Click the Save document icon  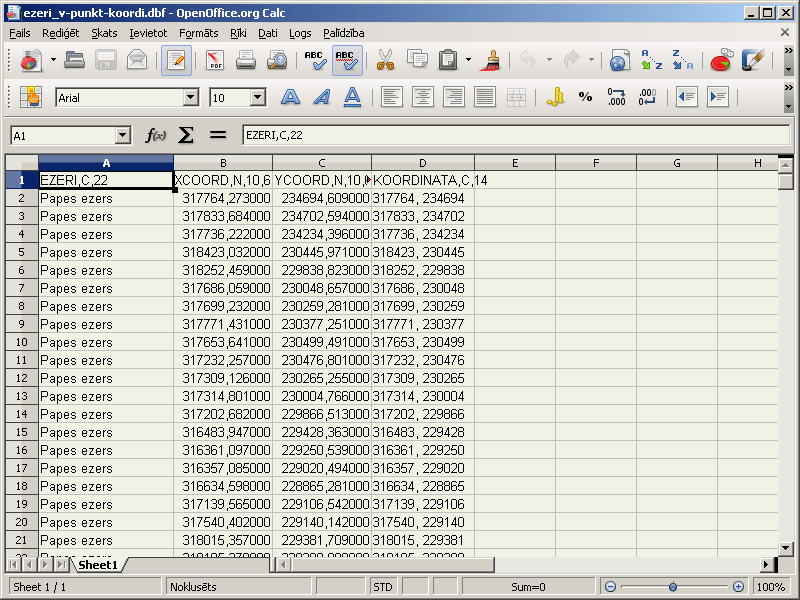coord(106,61)
